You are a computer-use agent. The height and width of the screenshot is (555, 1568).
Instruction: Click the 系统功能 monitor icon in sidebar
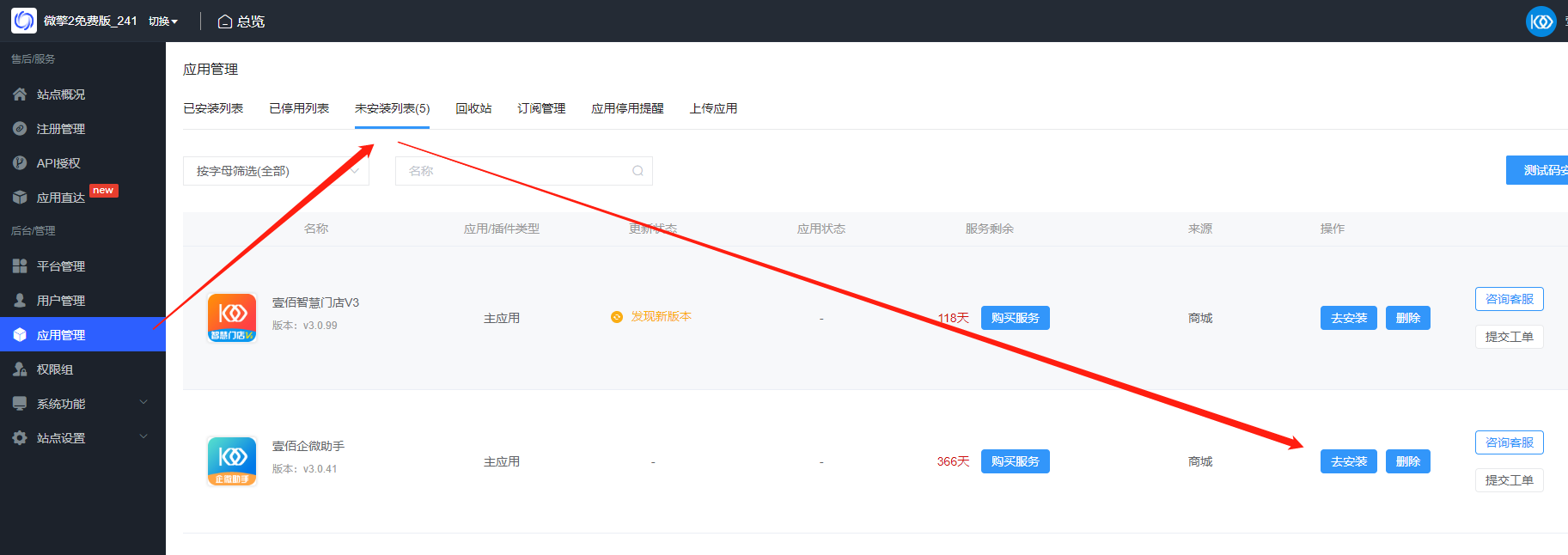point(20,404)
